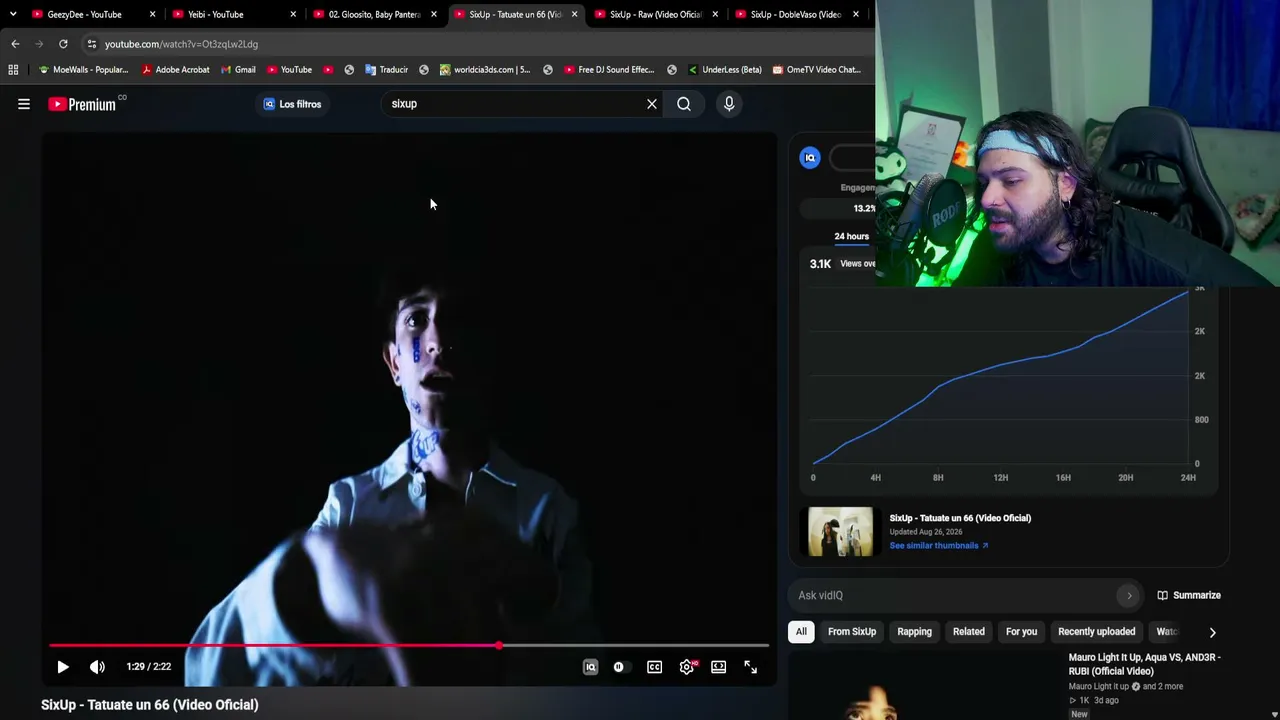This screenshot has height=720, width=1280.
Task: Mute the video volume speaker
Action: 97,667
